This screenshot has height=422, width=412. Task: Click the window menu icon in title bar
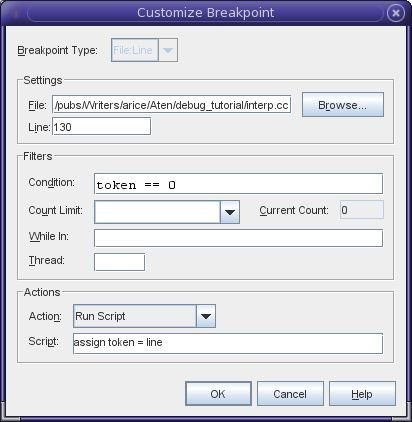tap(16, 14)
